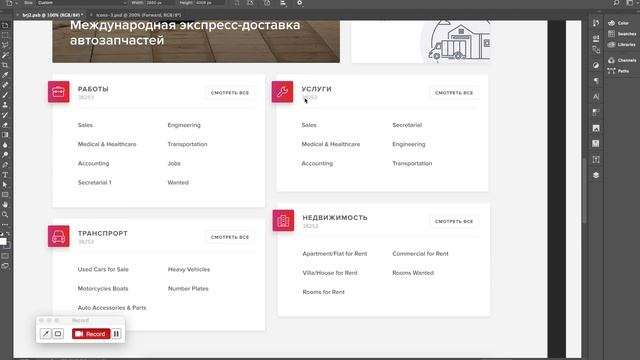Click 'Auto Accessories & Parts' text
The height and width of the screenshot is (360, 640).
[112, 308]
